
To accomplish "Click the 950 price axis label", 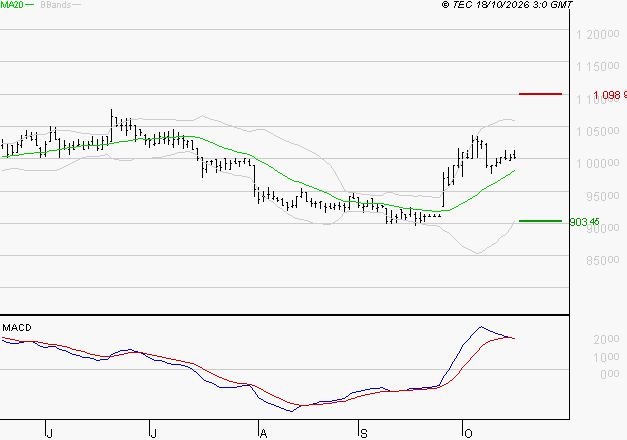I will coord(603,196).
